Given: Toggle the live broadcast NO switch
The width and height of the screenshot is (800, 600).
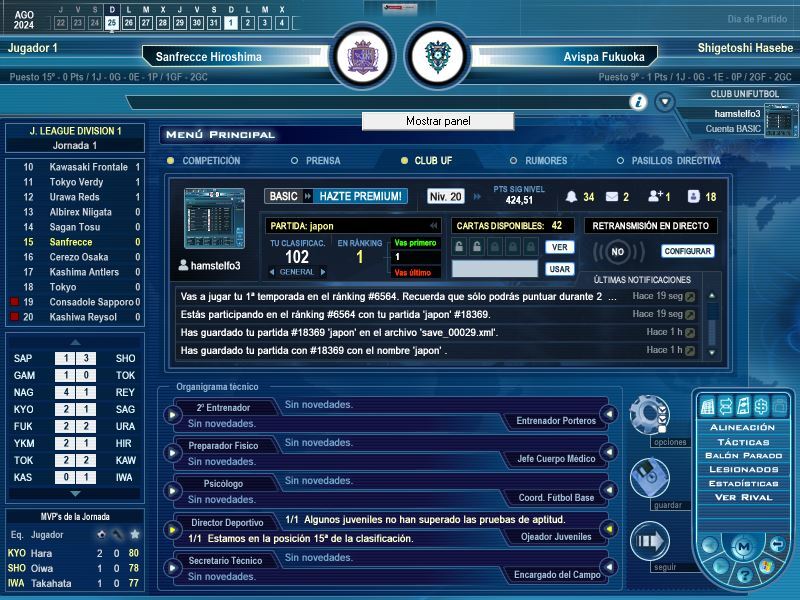Looking at the screenshot, I should [618, 252].
